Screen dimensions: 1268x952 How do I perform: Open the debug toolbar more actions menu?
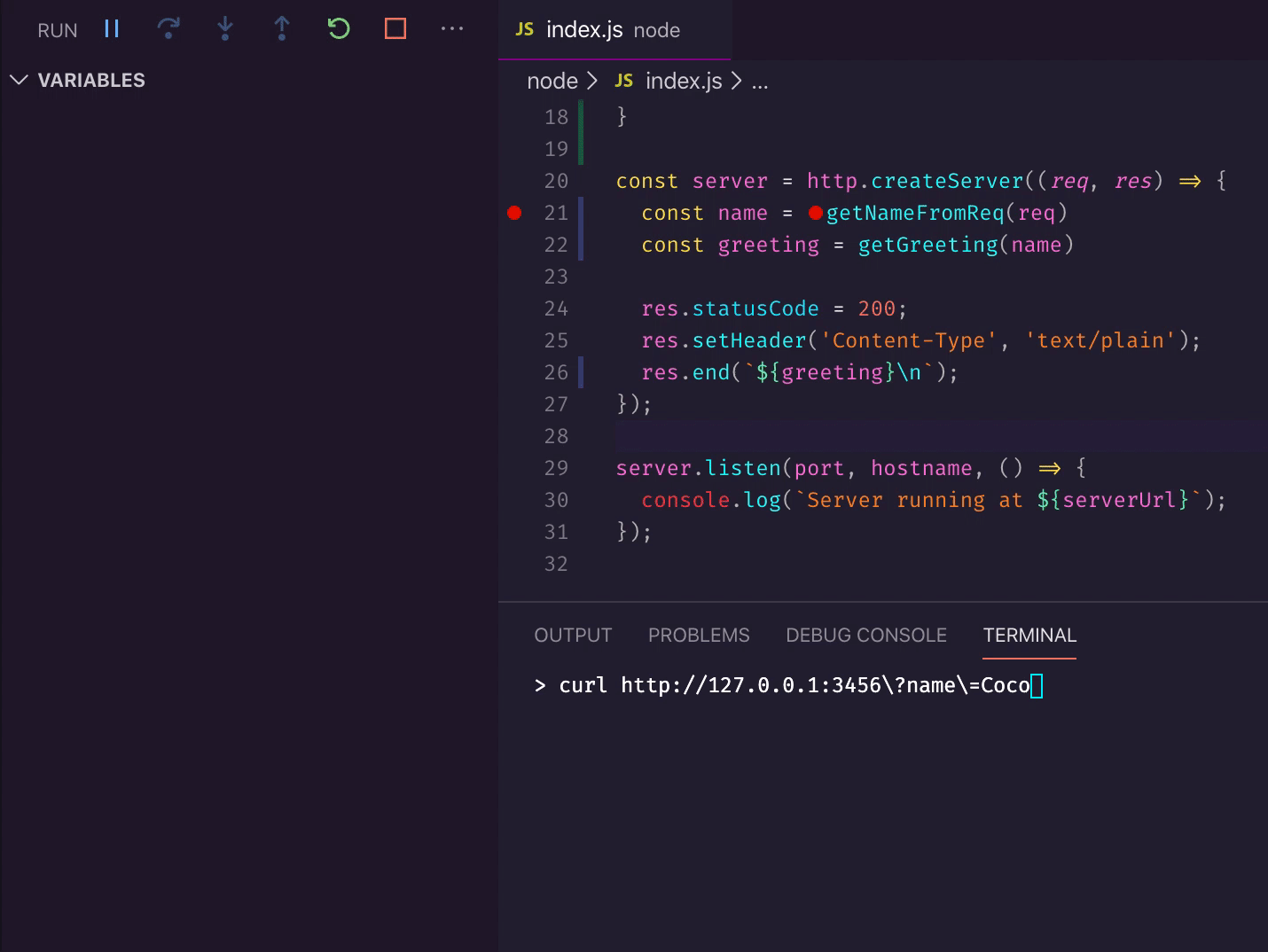click(x=452, y=29)
